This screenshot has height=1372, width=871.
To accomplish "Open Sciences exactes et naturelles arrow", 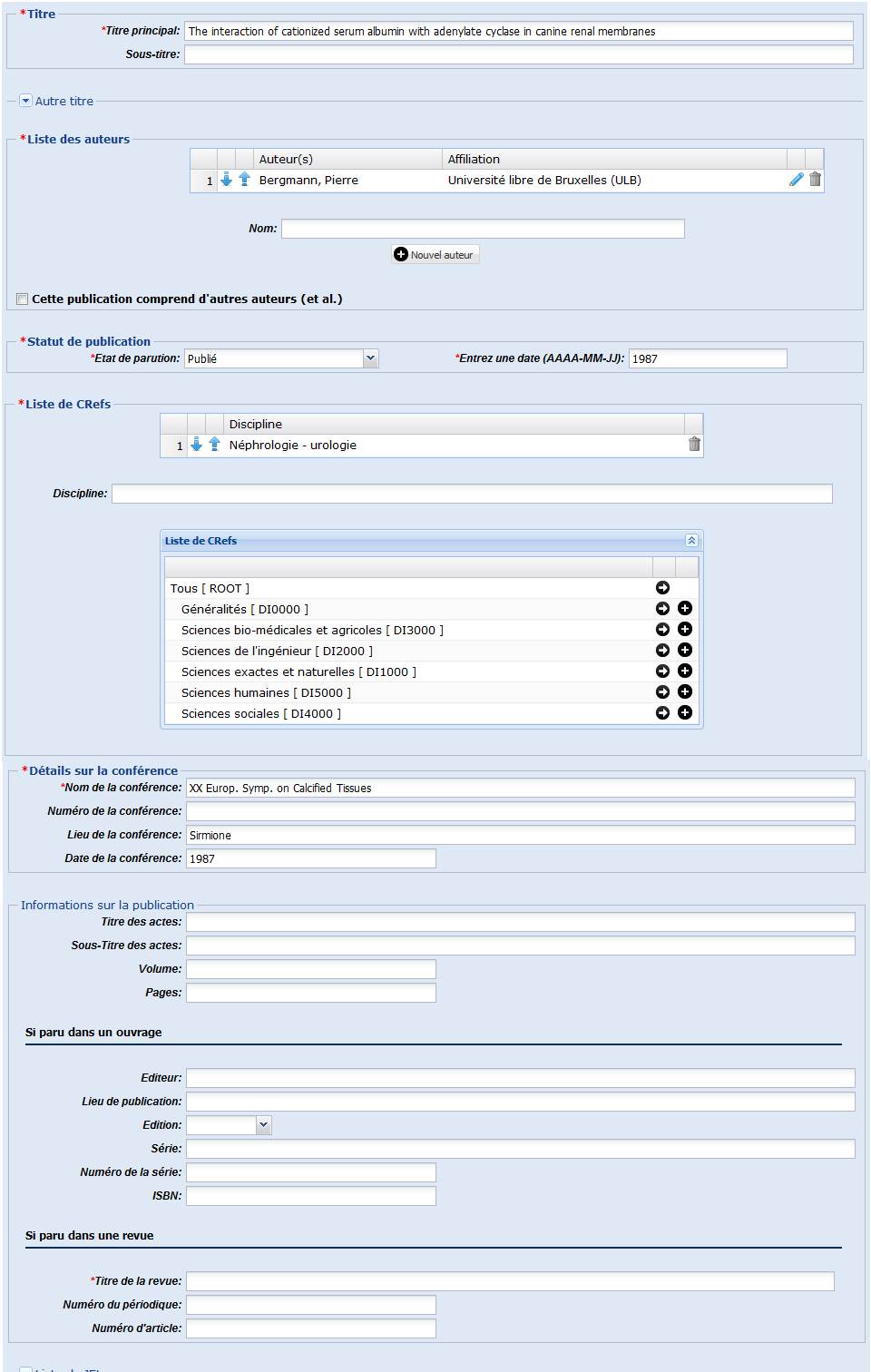I will tap(662, 671).
